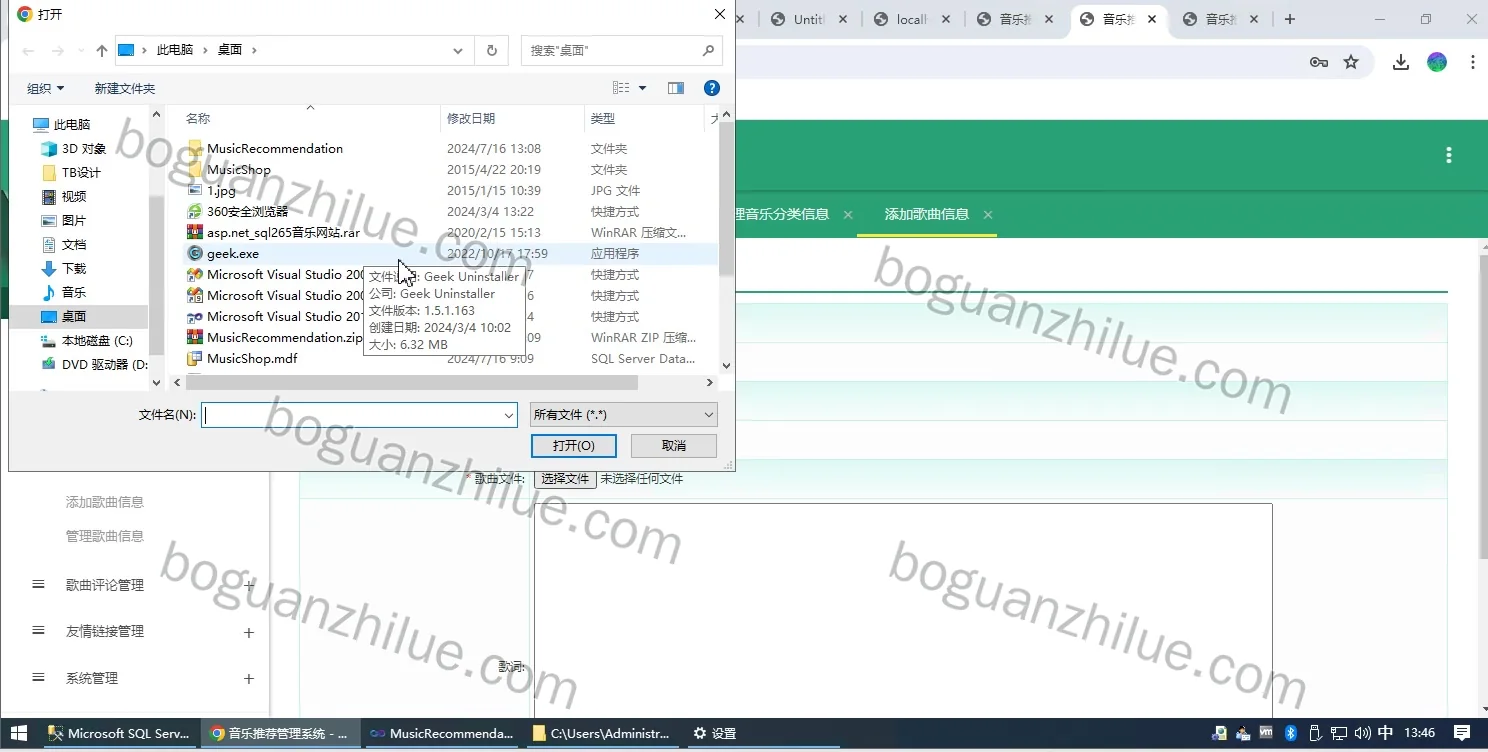
Task: Open the view options dropdown arrow
Action: (642, 88)
